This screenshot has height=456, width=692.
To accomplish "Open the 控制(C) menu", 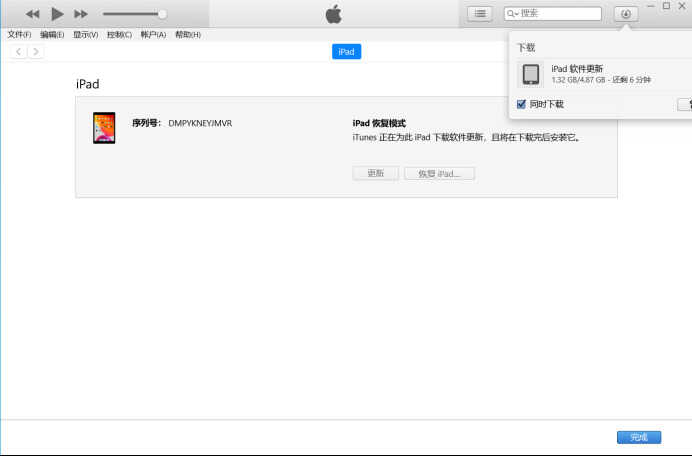I will pyautogui.click(x=119, y=35).
